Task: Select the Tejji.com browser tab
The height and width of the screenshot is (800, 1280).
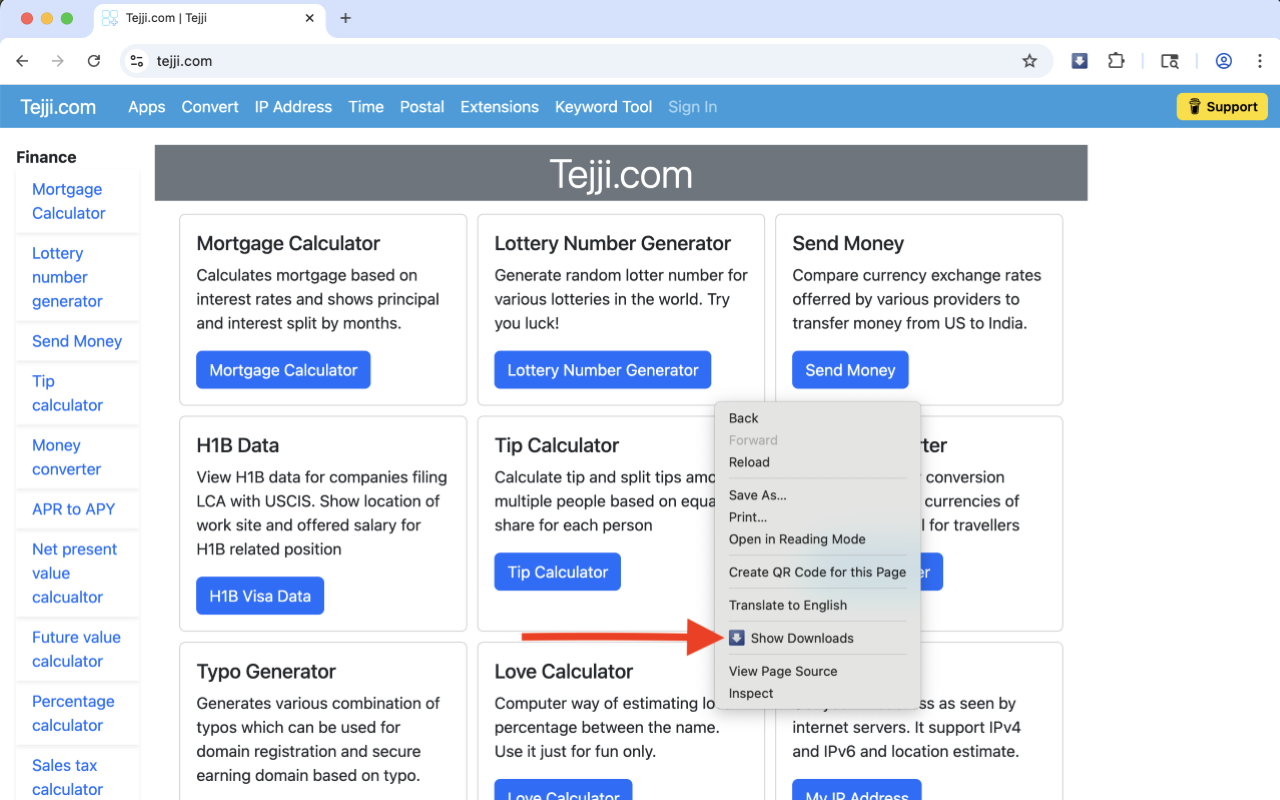Action: 210,19
